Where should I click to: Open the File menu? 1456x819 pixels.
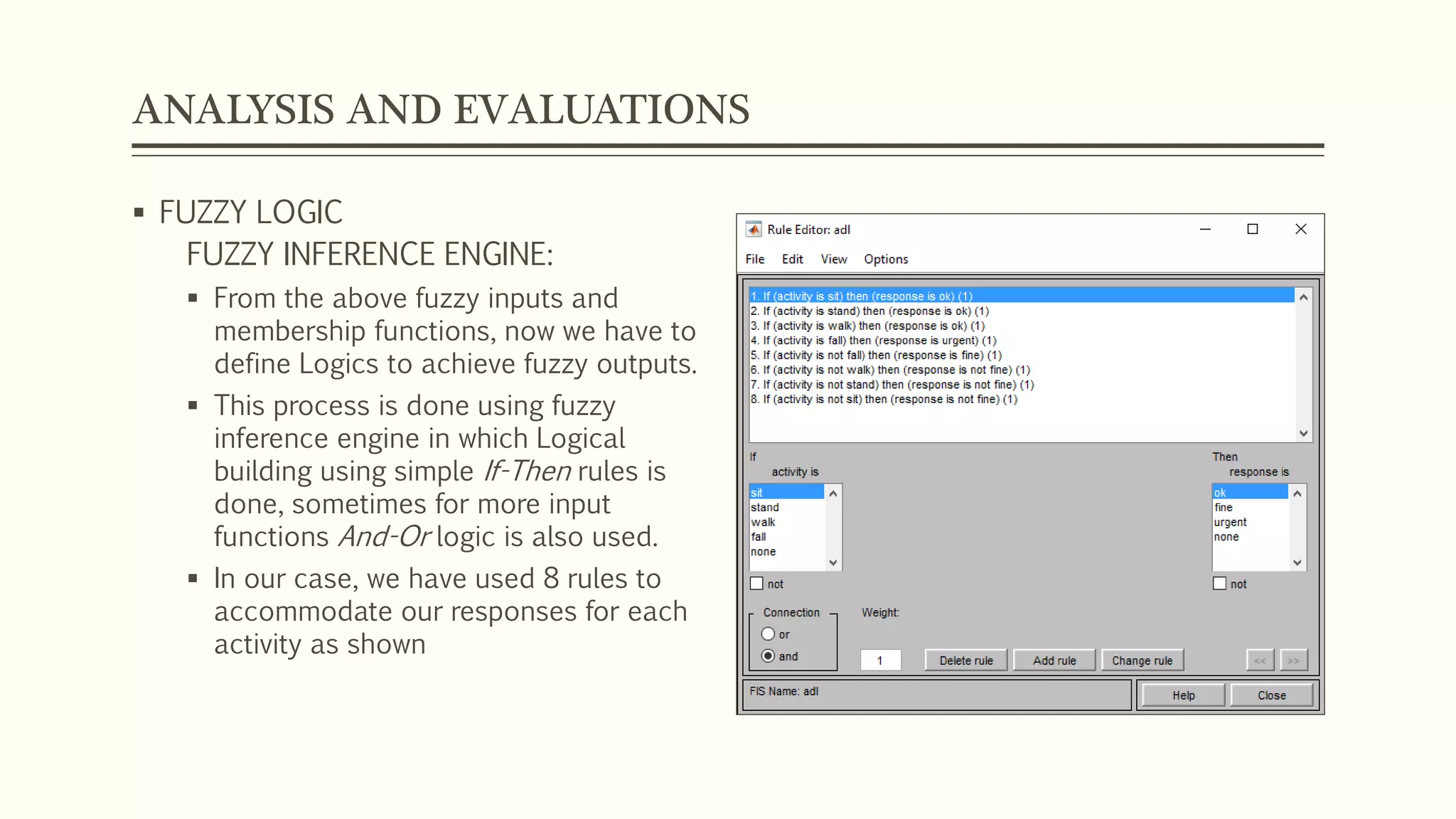pyautogui.click(x=754, y=259)
